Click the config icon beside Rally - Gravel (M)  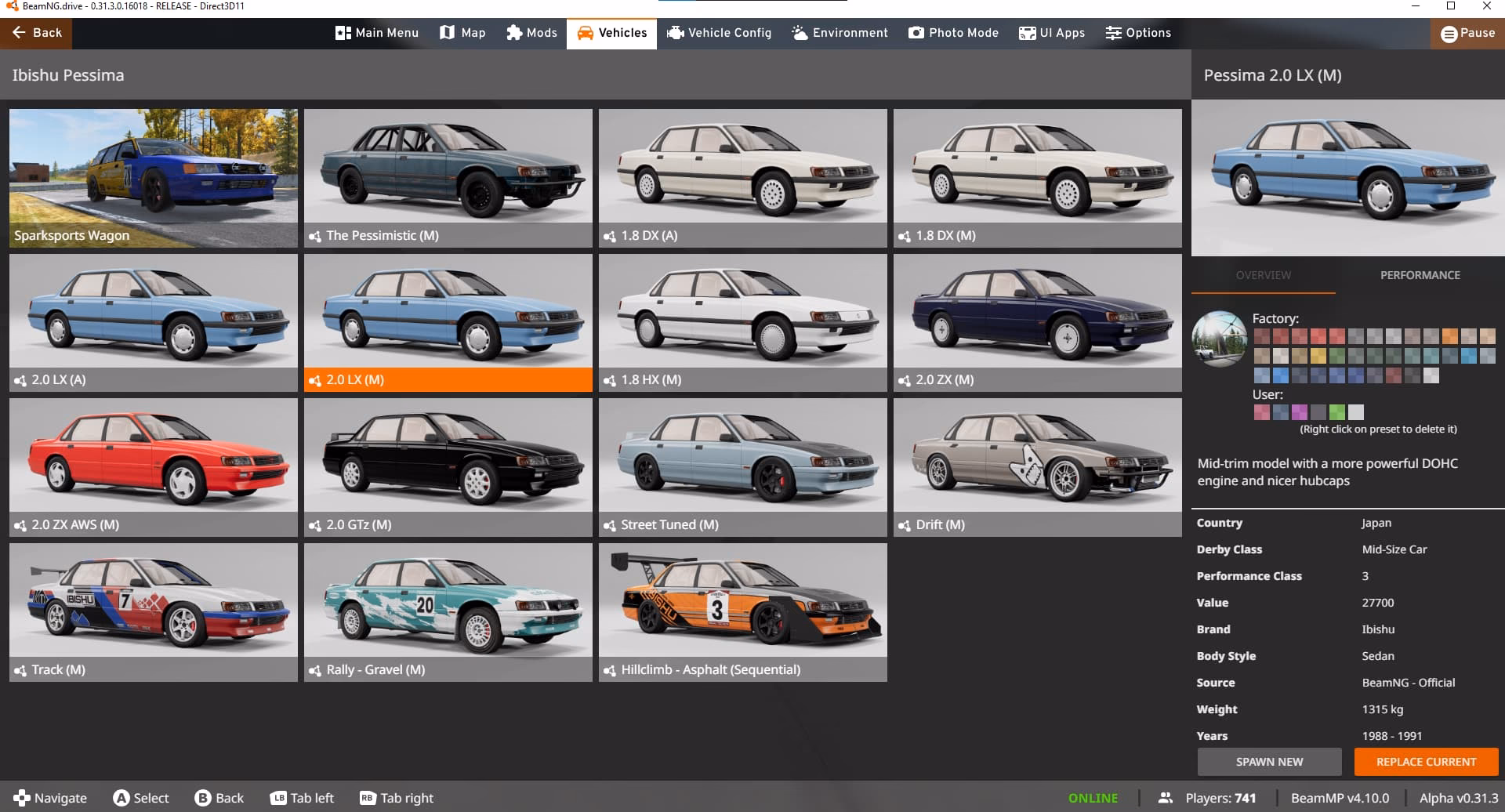[x=315, y=670]
